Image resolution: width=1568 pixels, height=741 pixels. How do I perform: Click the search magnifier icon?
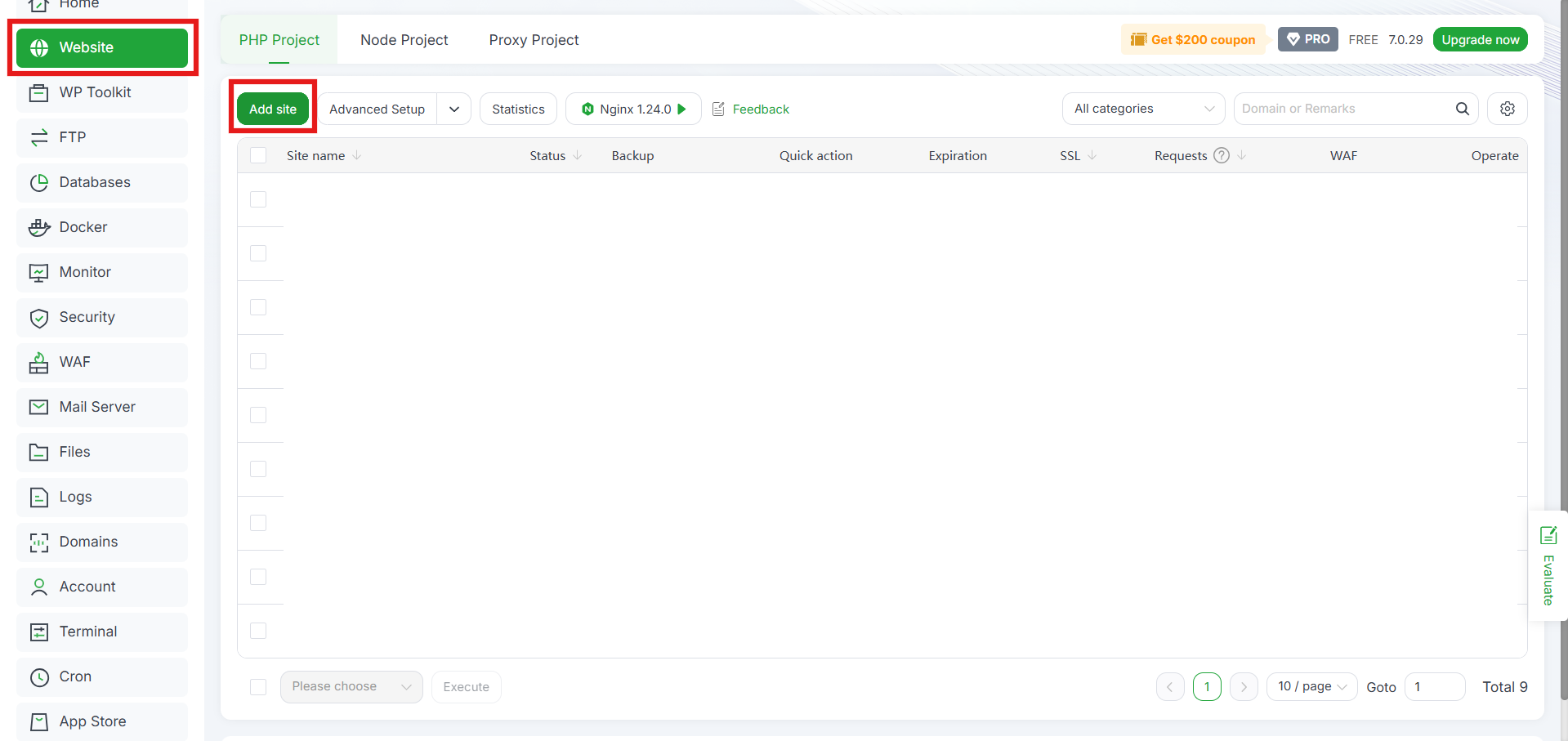coord(1462,109)
